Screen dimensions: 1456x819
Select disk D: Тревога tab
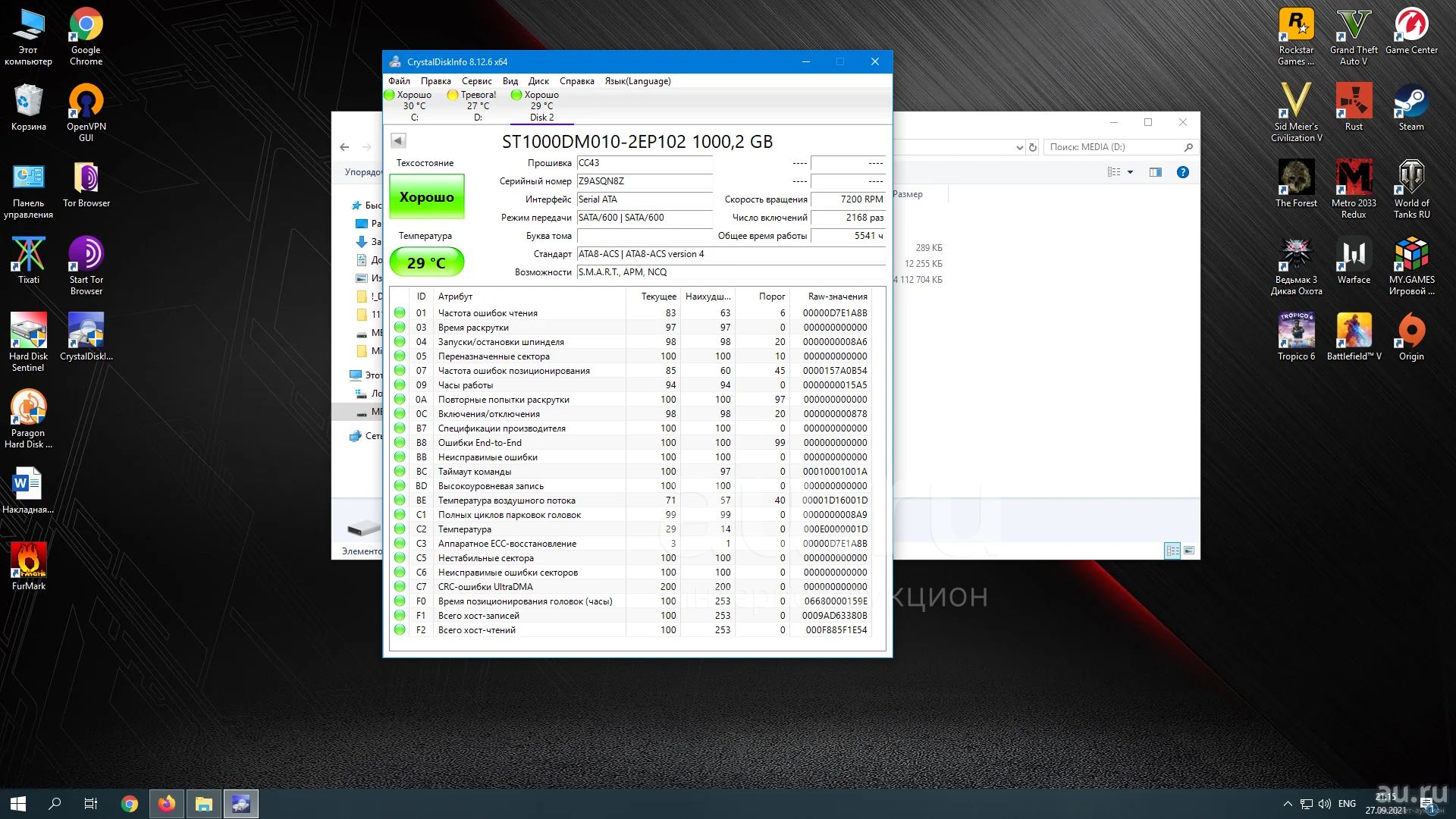tap(478, 106)
